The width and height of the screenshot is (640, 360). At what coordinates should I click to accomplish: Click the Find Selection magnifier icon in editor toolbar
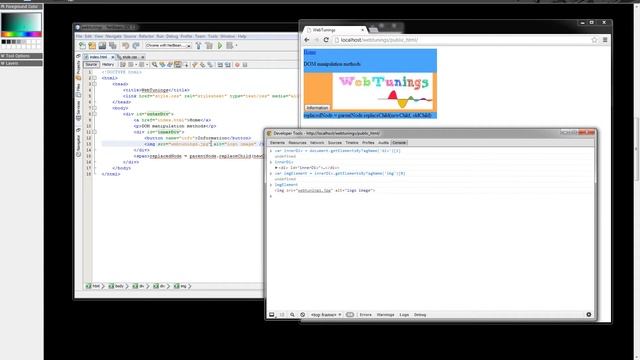(155, 64)
